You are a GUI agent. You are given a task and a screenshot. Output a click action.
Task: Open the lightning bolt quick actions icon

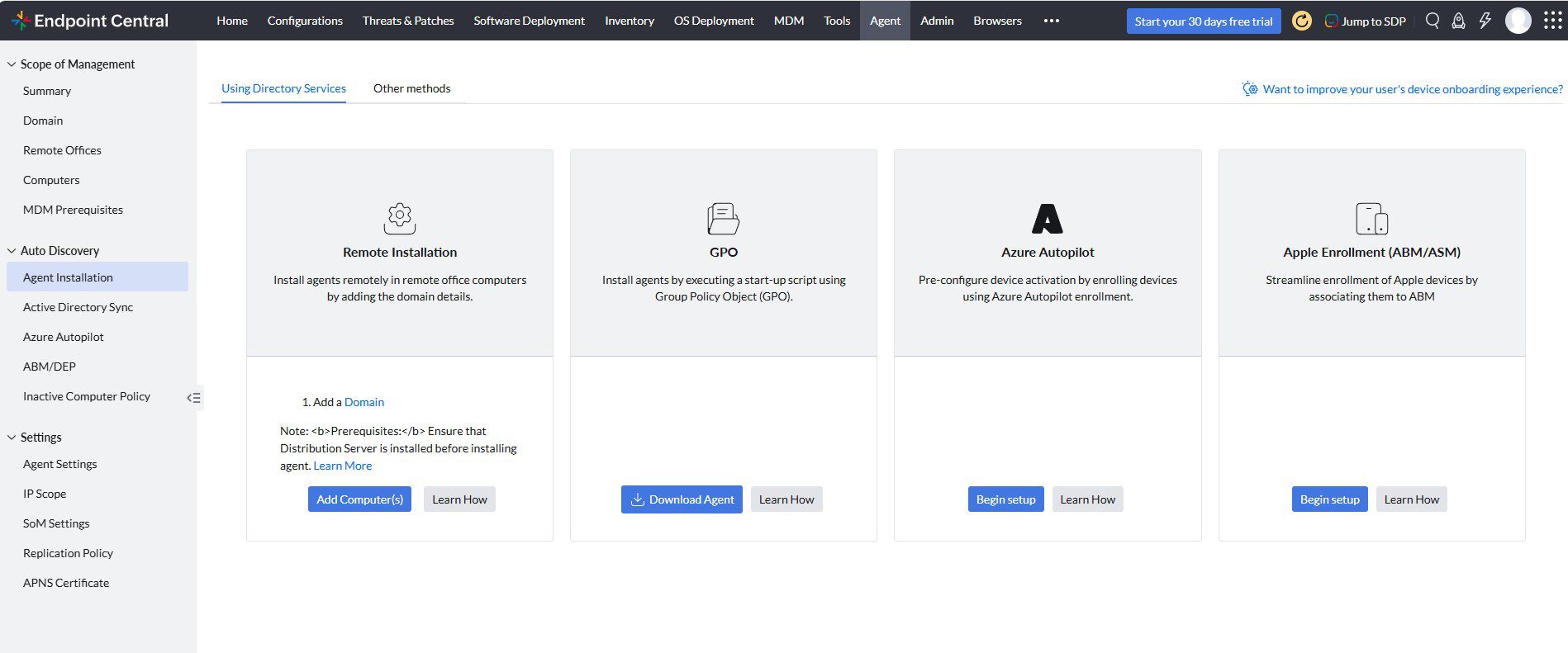pyautogui.click(x=1485, y=21)
